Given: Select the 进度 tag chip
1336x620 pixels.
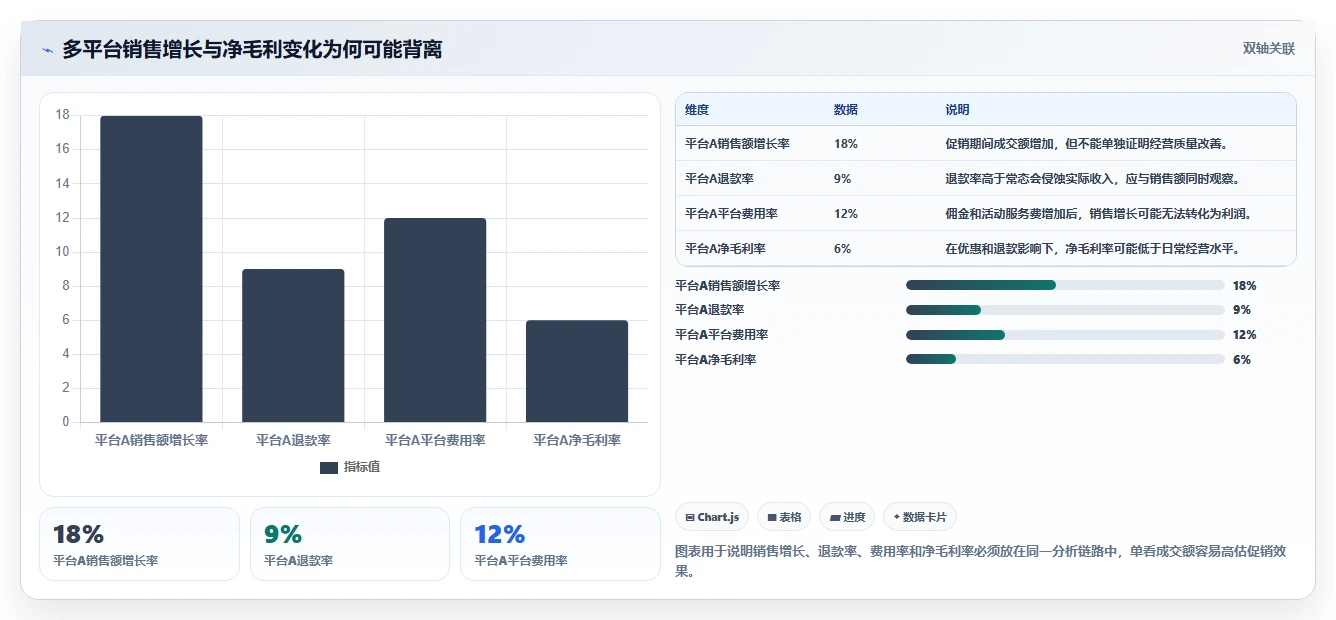Looking at the screenshot, I should coord(847,517).
